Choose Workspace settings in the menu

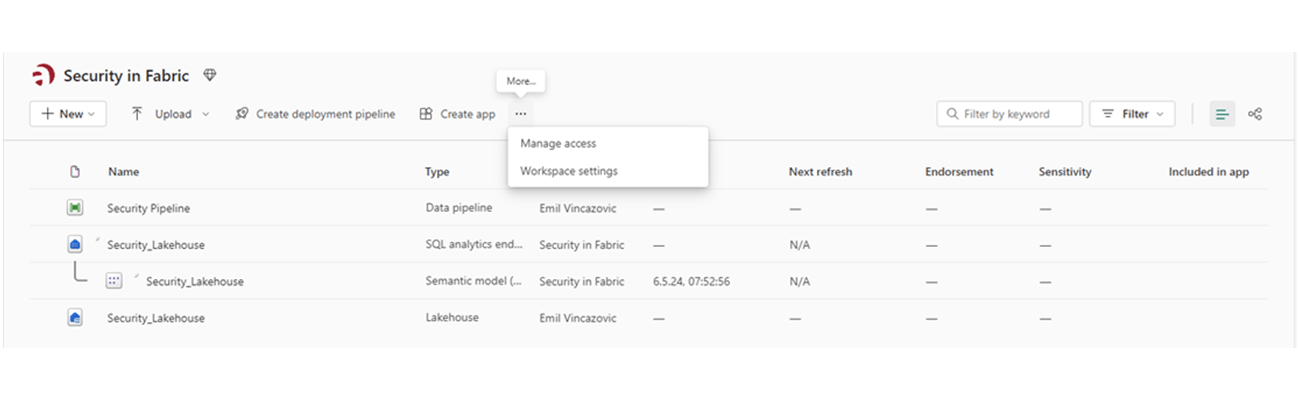[569, 171]
